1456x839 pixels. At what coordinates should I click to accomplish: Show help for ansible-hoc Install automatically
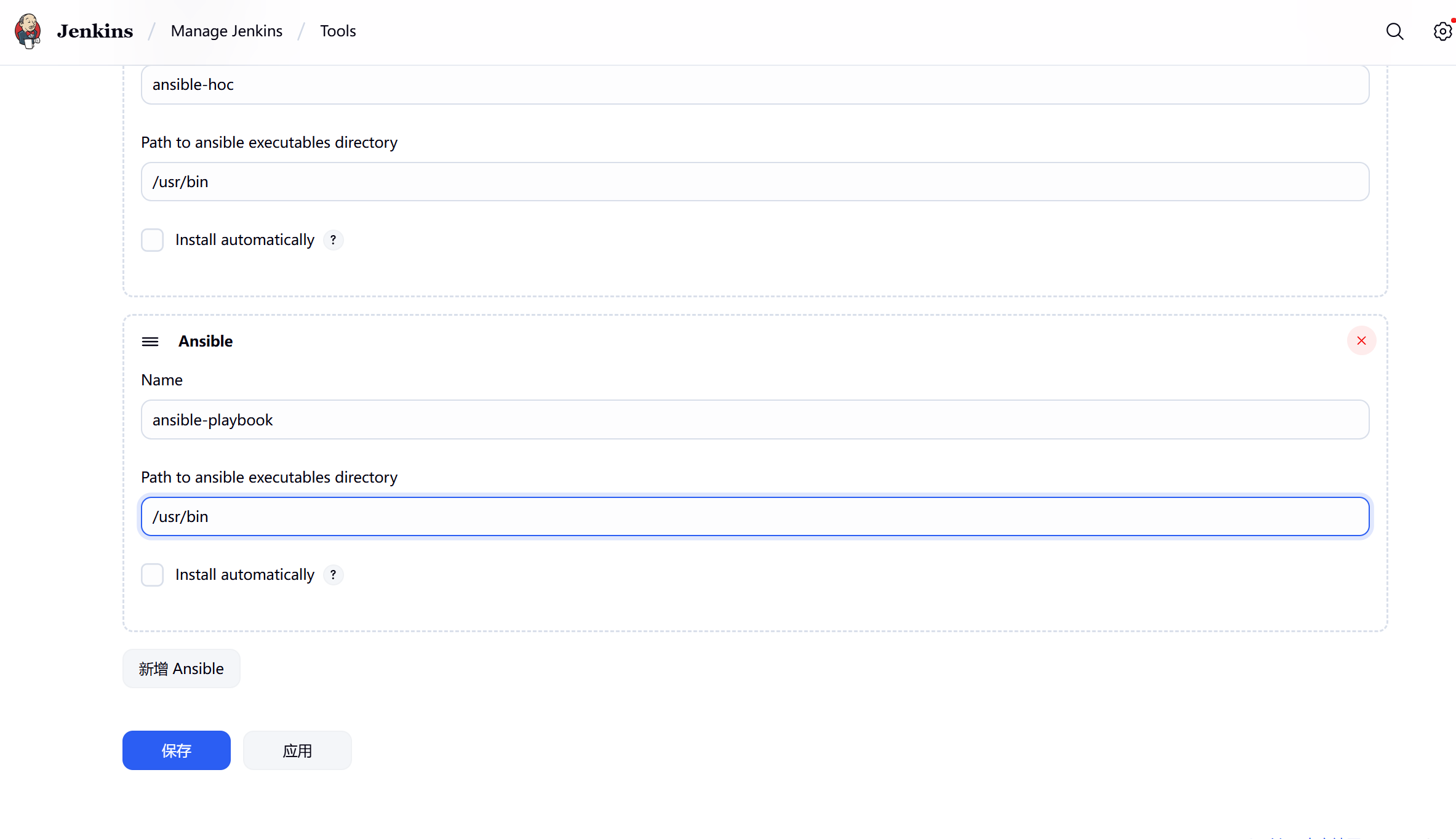pyautogui.click(x=333, y=240)
